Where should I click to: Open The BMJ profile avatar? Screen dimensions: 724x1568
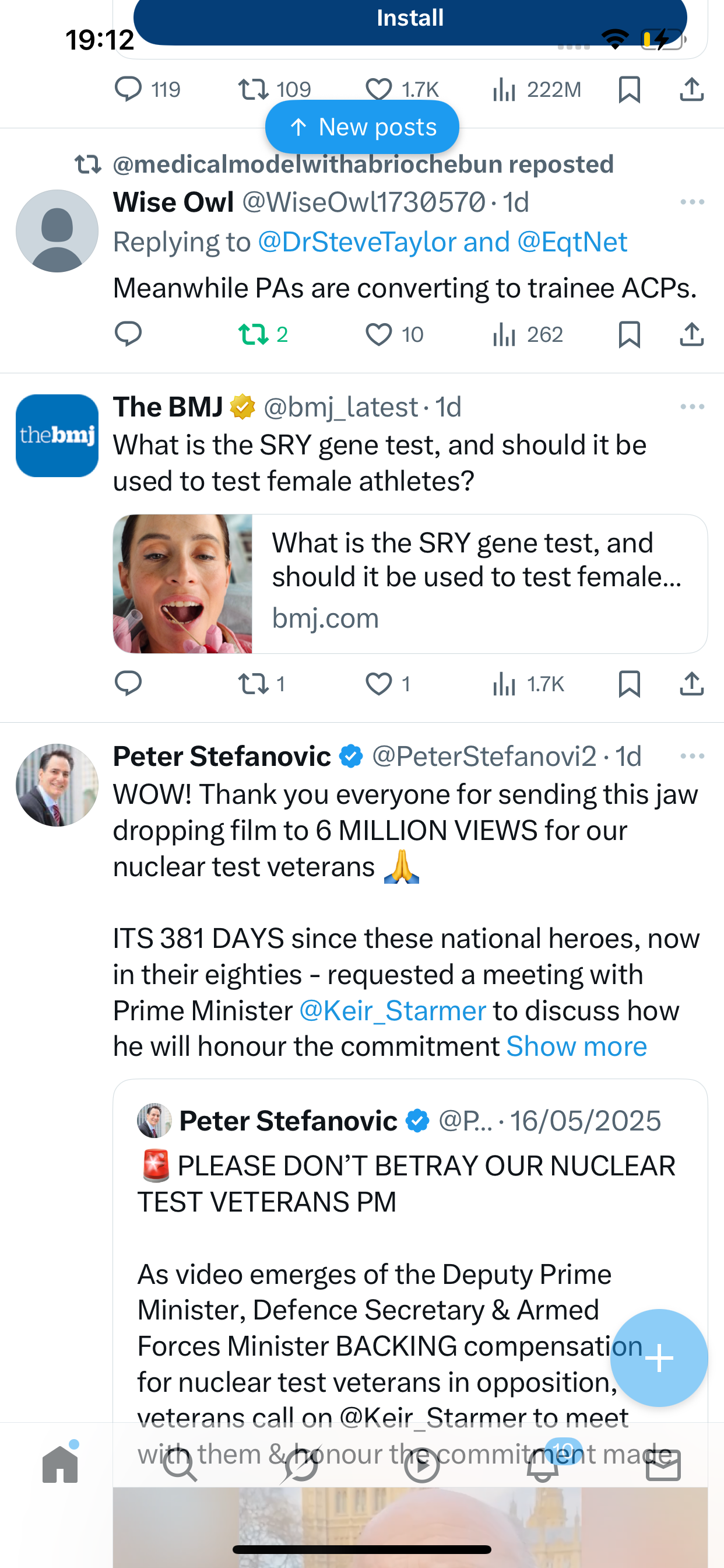57,436
